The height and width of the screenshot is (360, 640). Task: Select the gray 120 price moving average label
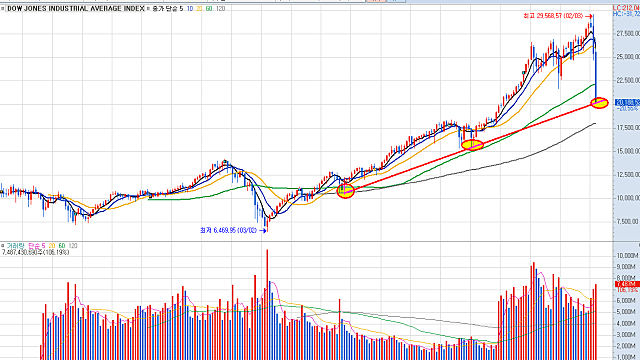(220, 9)
